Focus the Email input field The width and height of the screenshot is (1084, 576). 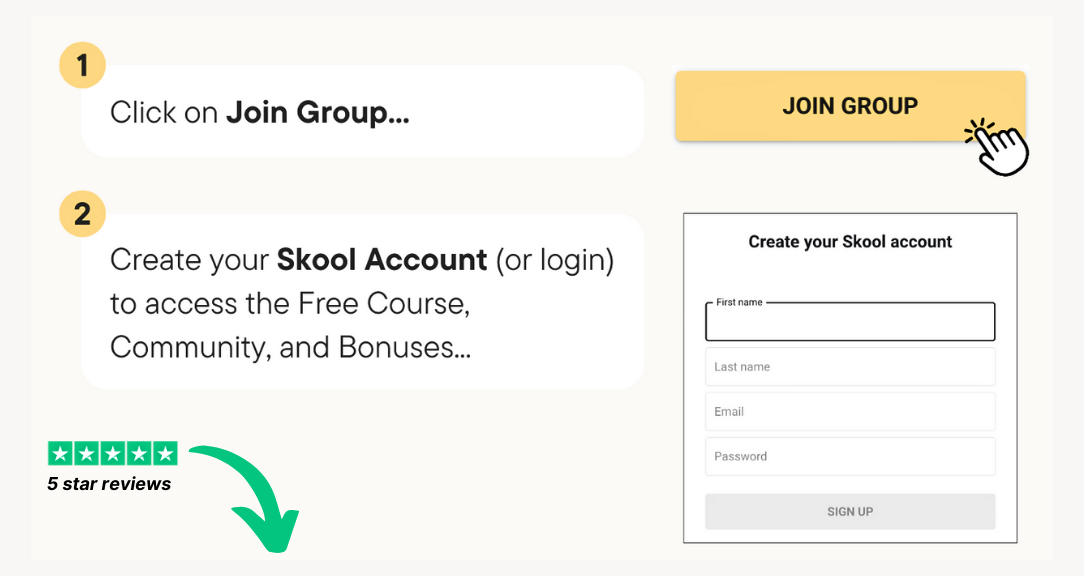(850, 411)
